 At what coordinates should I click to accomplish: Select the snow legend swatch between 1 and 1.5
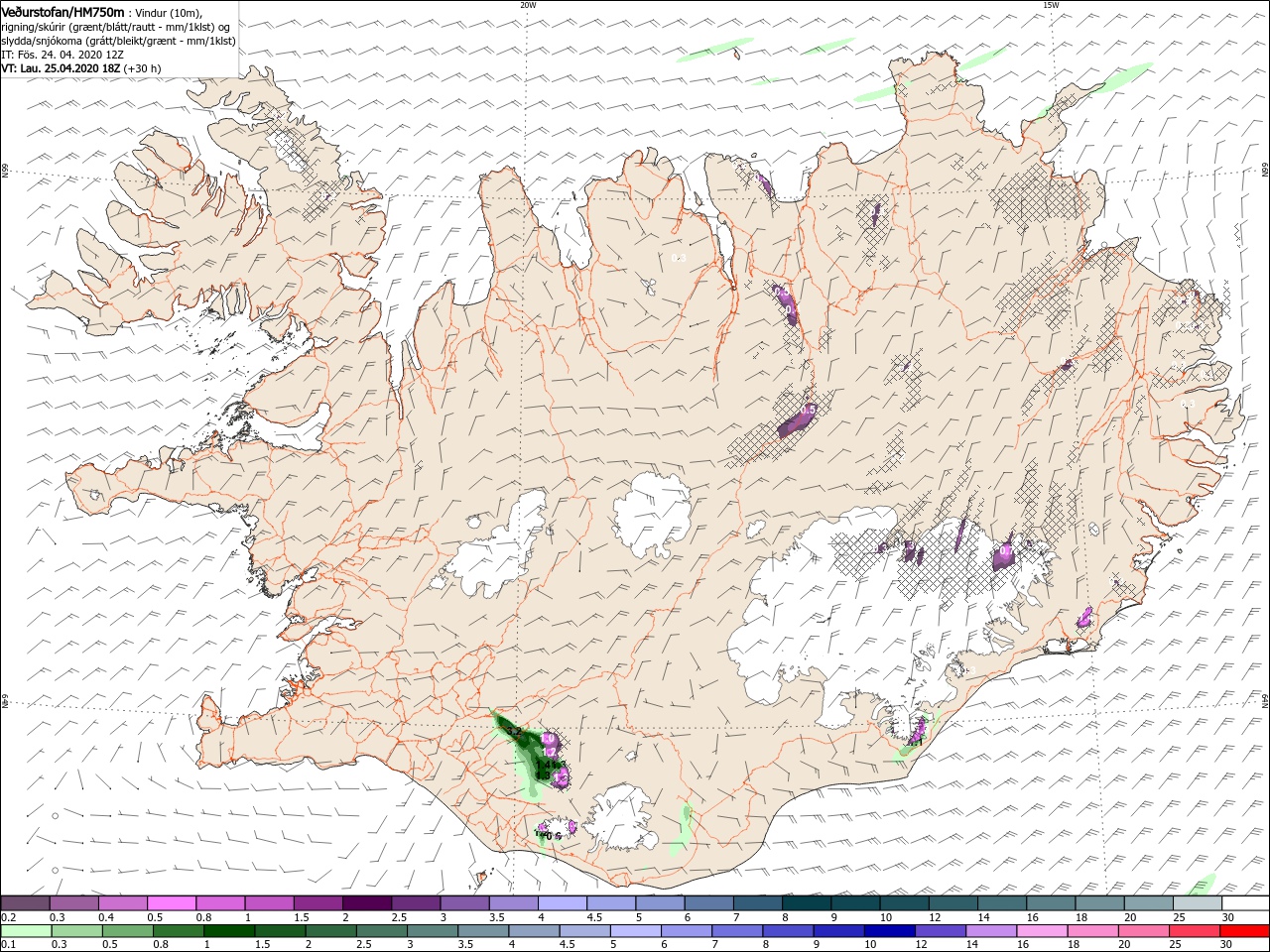coord(269,903)
